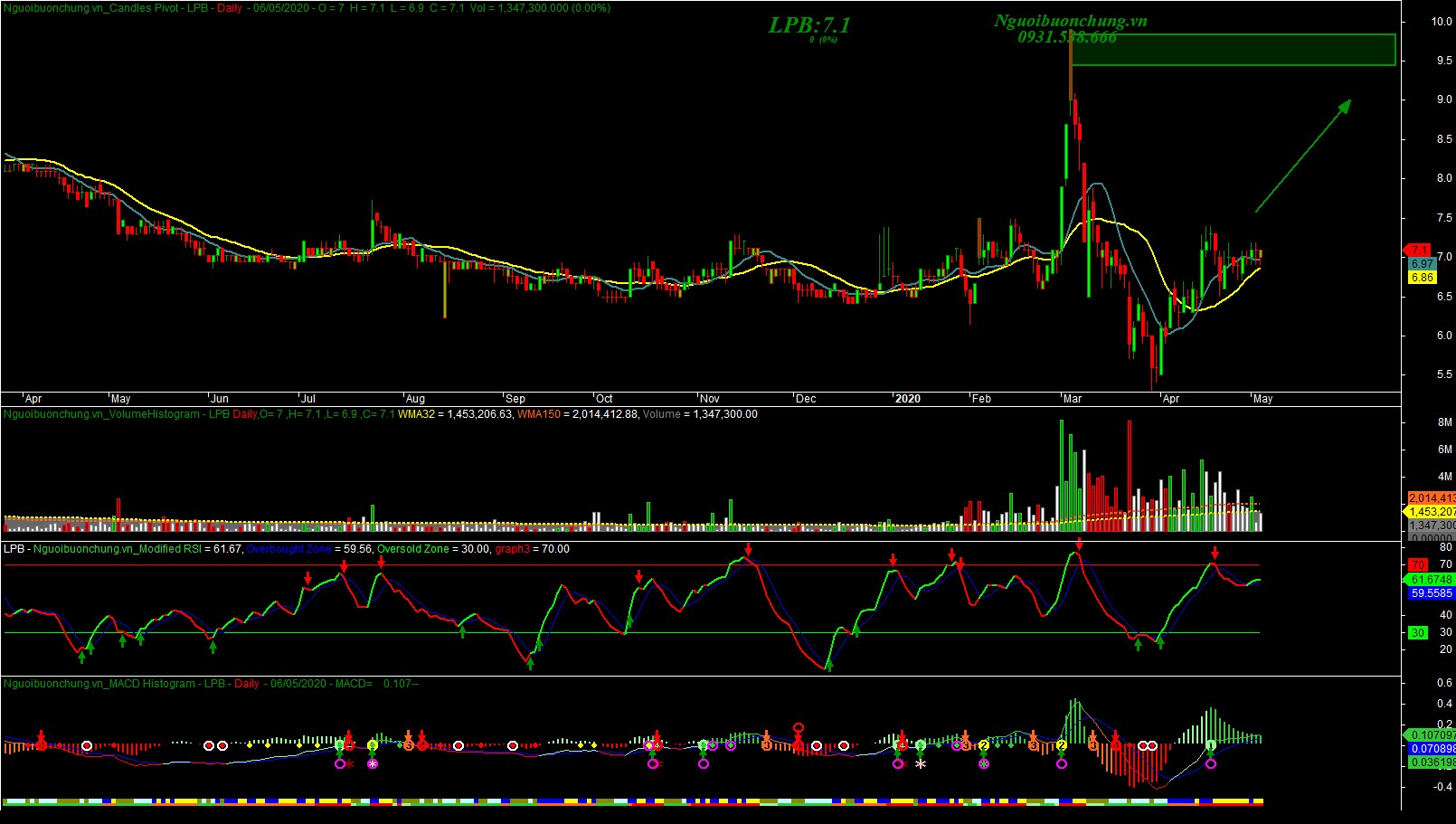Click the 6M volume axis label
Screen dimensions: 1456x824
(1445, 450)
